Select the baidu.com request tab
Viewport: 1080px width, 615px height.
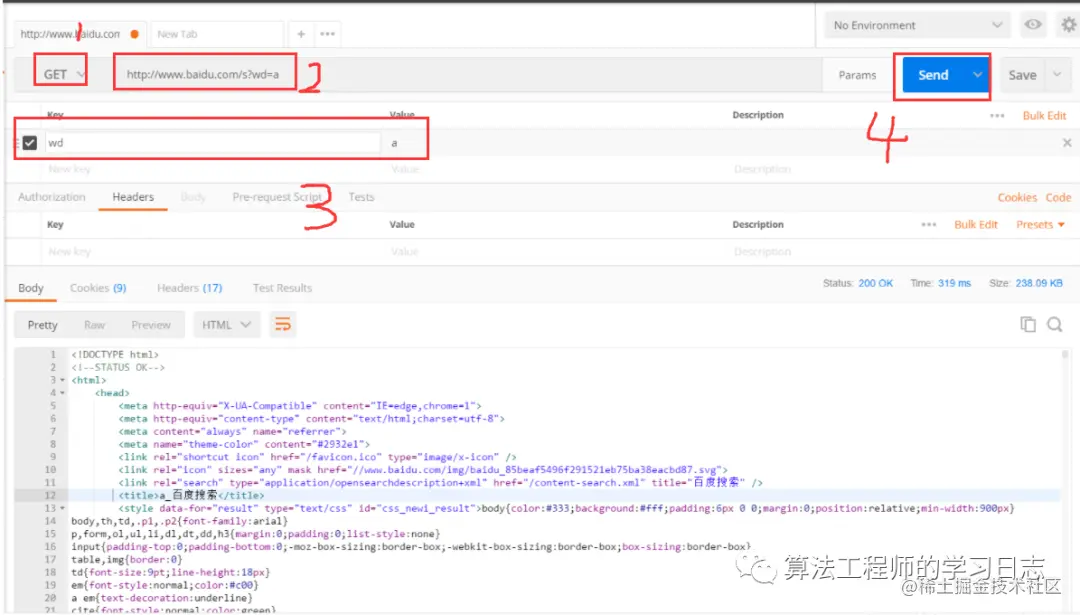[78, 34]
